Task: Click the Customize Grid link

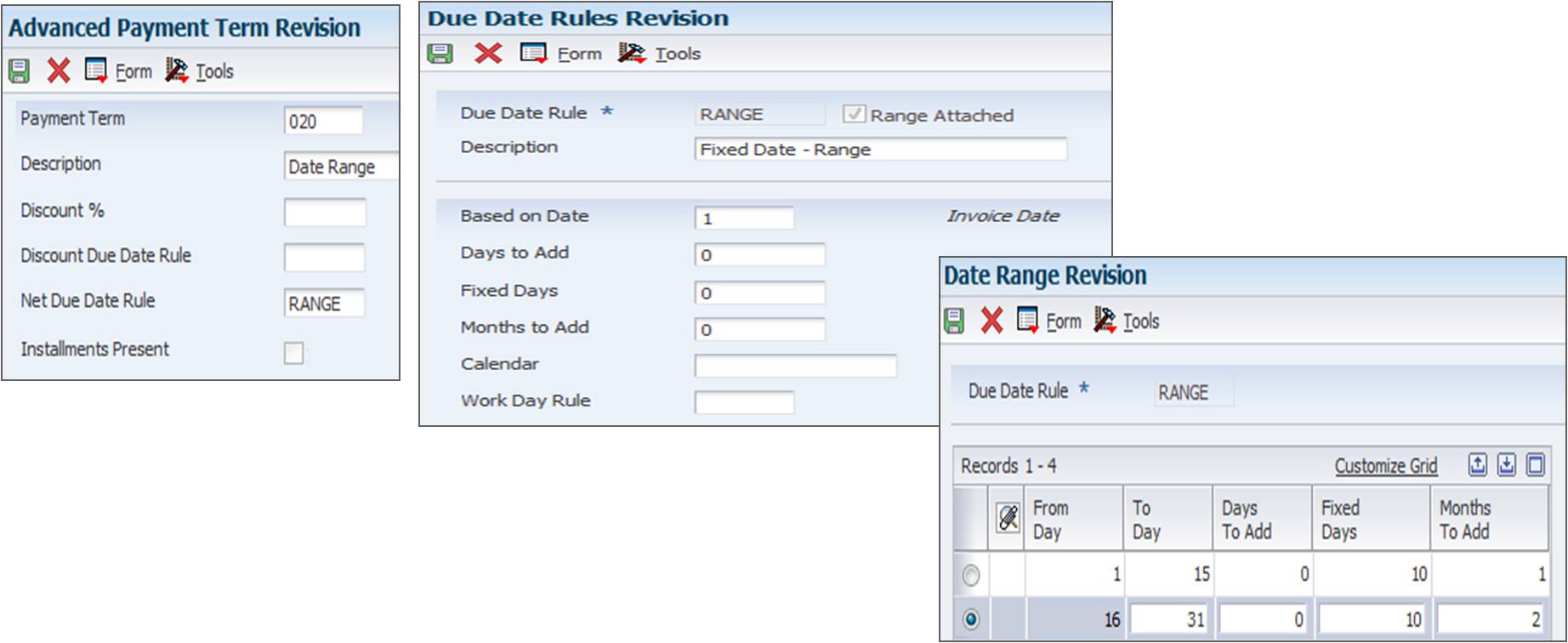Action: tap(1386, 466)
